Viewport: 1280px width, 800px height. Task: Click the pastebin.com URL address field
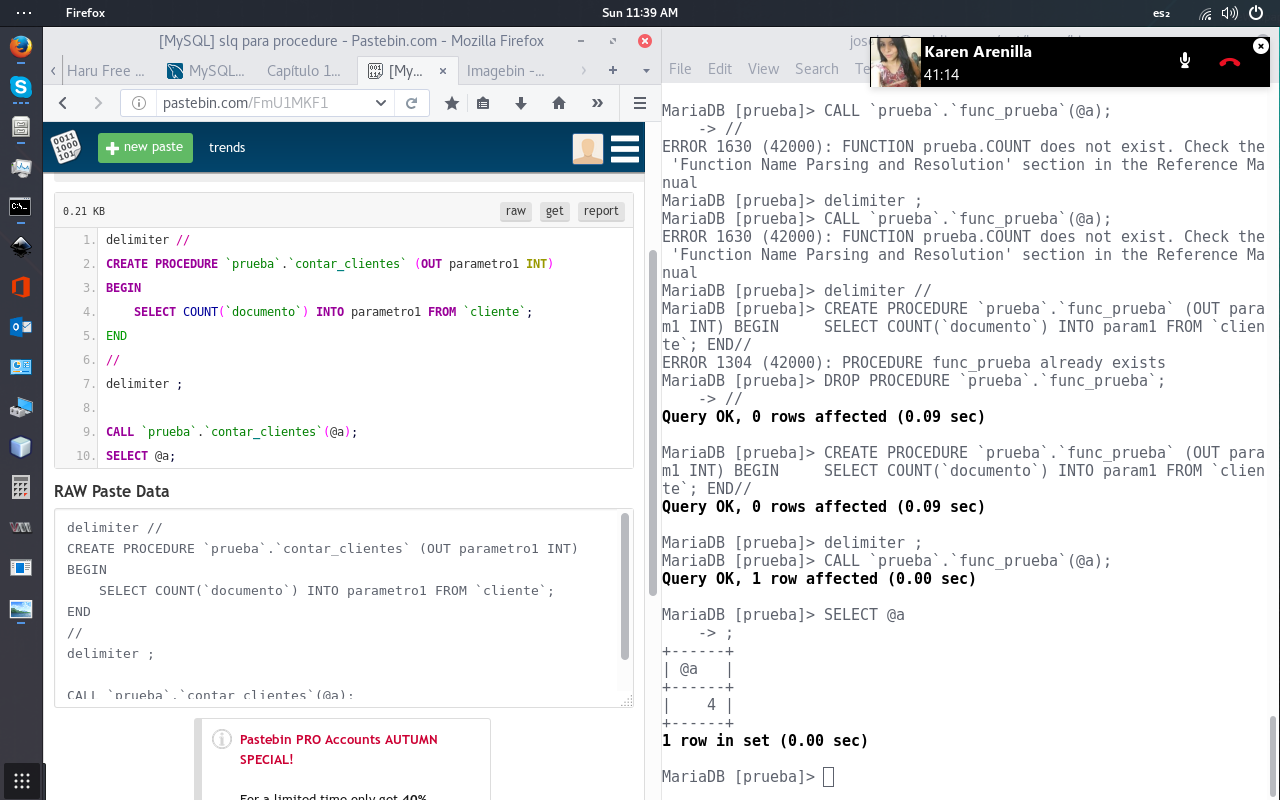[264, 103]
